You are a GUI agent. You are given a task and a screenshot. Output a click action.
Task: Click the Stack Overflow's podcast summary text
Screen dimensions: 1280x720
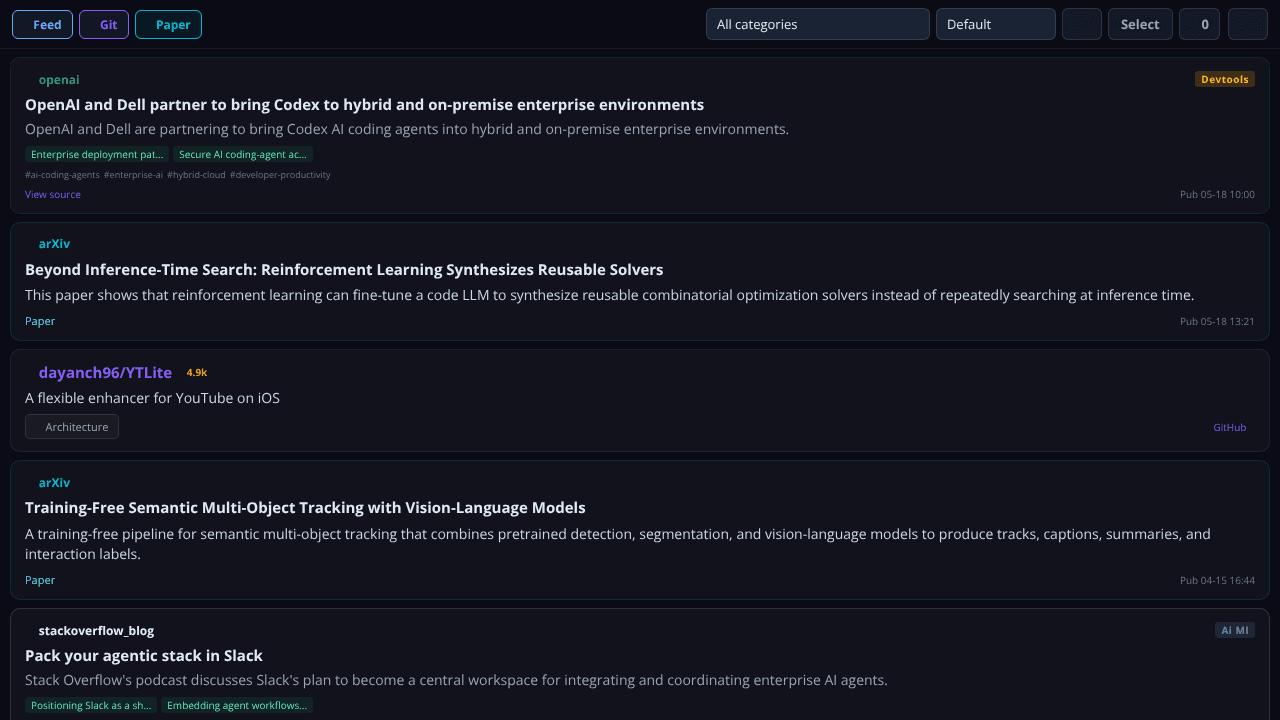point(456,680)
